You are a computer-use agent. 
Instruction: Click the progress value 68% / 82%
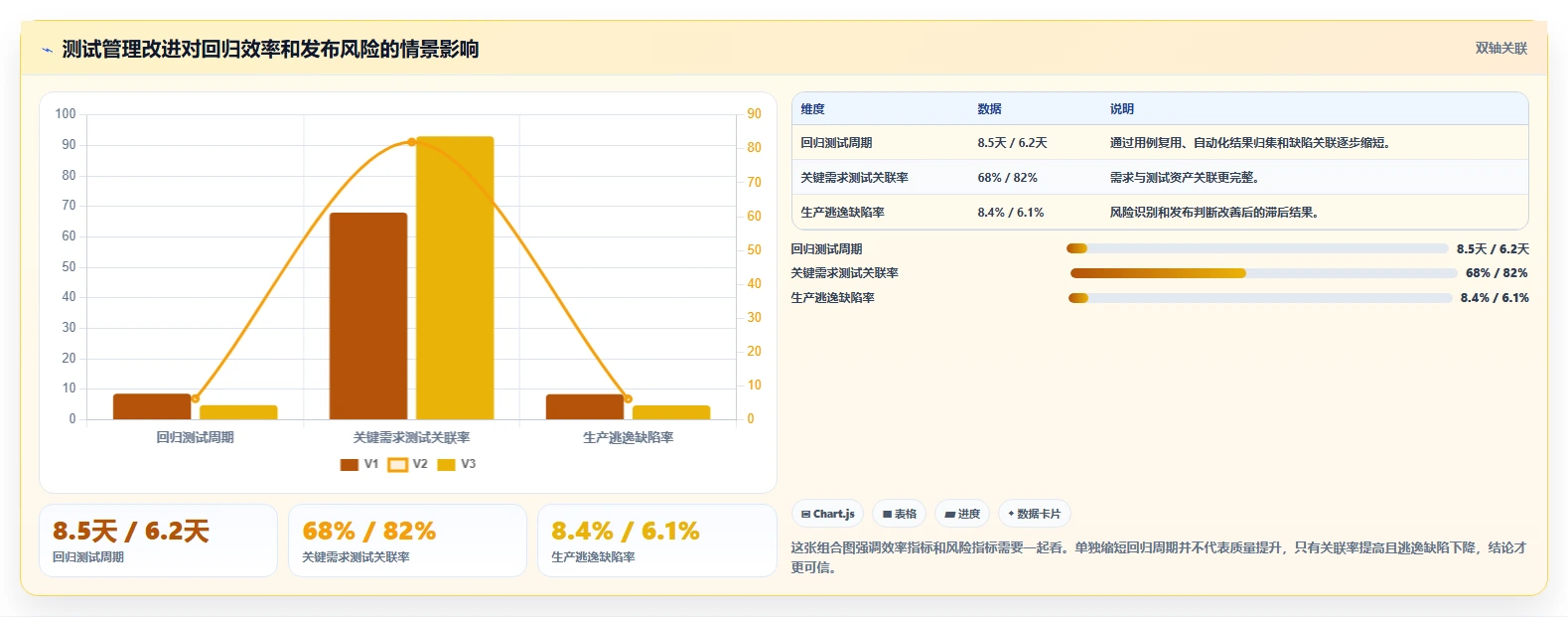(x=1497, y=273)
